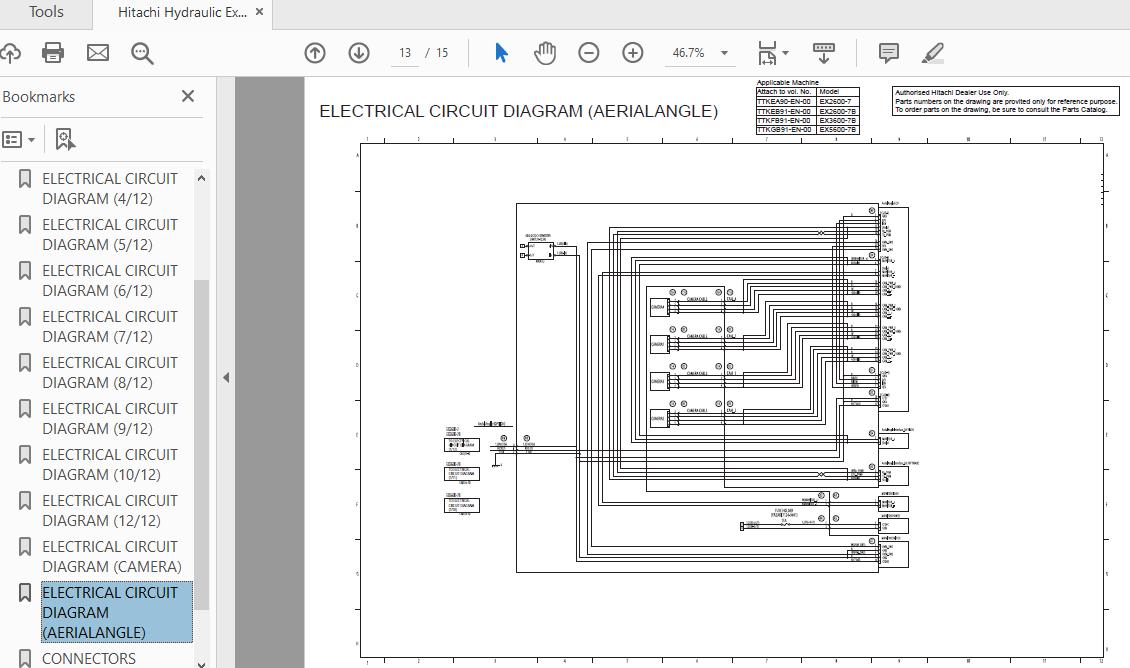Open bookmark ELECTRICAL CIRCUIT DIAGRAM (5/12)
The width and height of the screenshot is (1130, 668).
110,235
